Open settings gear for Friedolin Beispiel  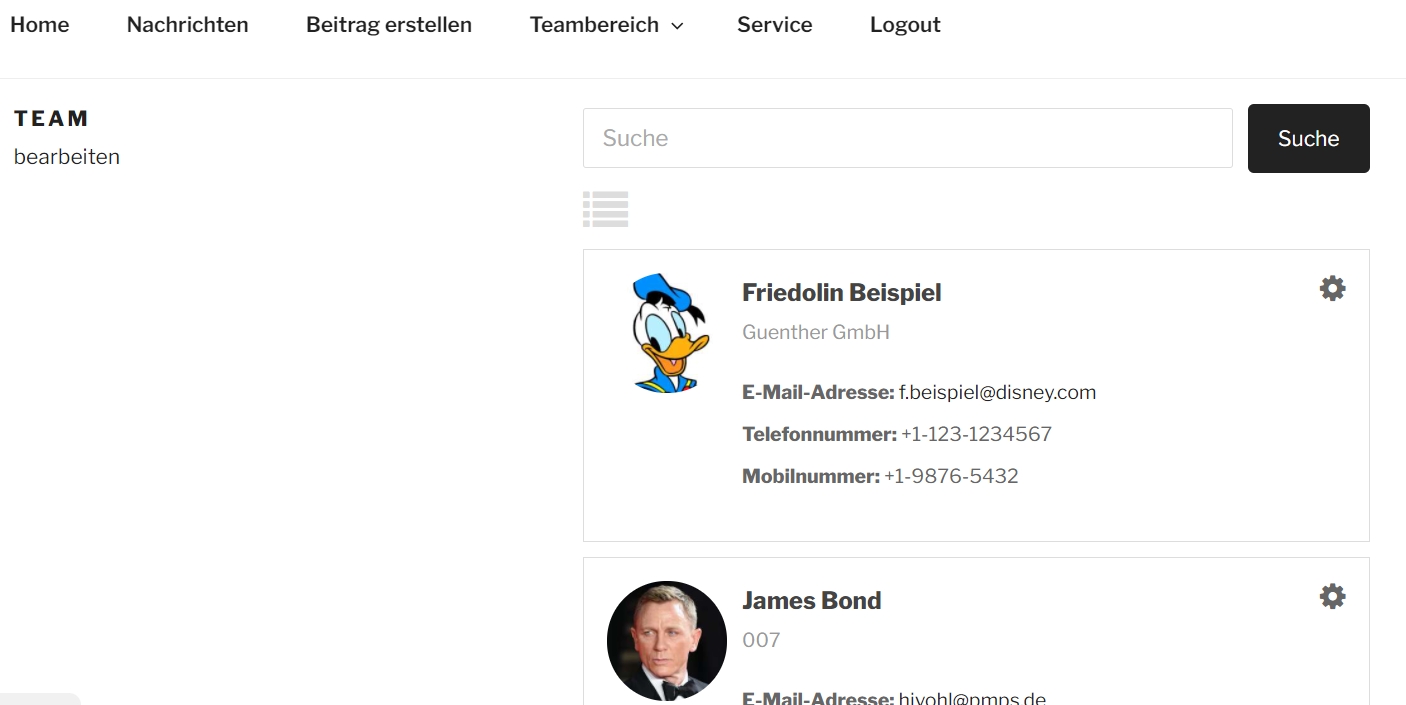pos(1332,289)
